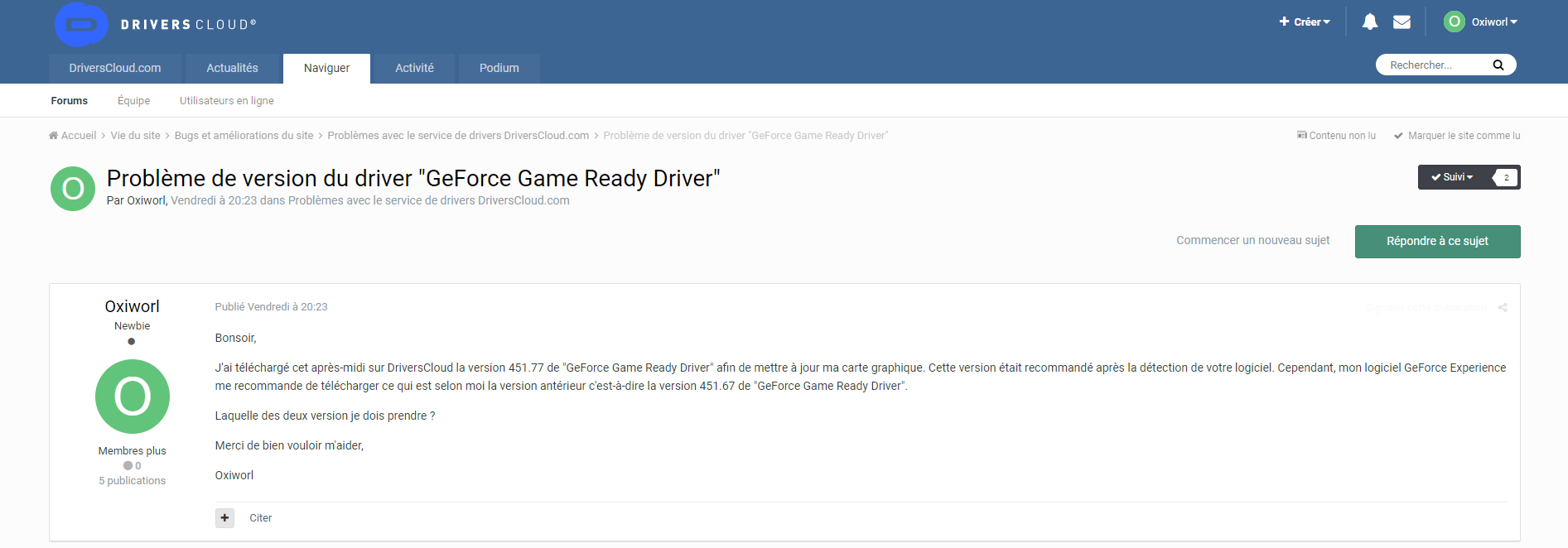This screenshot has height=548, width=1568.
Task: Open the Oxiworl username heading in the post sidebar
Action: click(133, 306)
